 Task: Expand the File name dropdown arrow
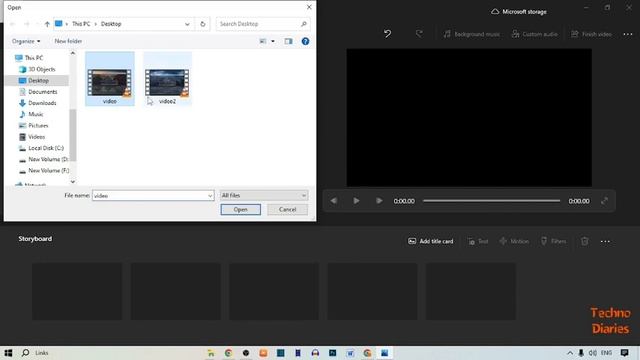210,196
